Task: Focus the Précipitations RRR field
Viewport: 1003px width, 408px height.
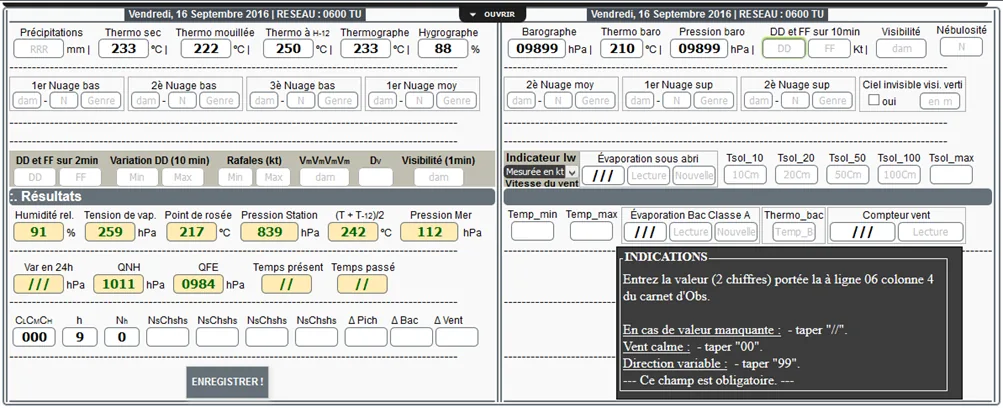Action: [x=38, y=49]
